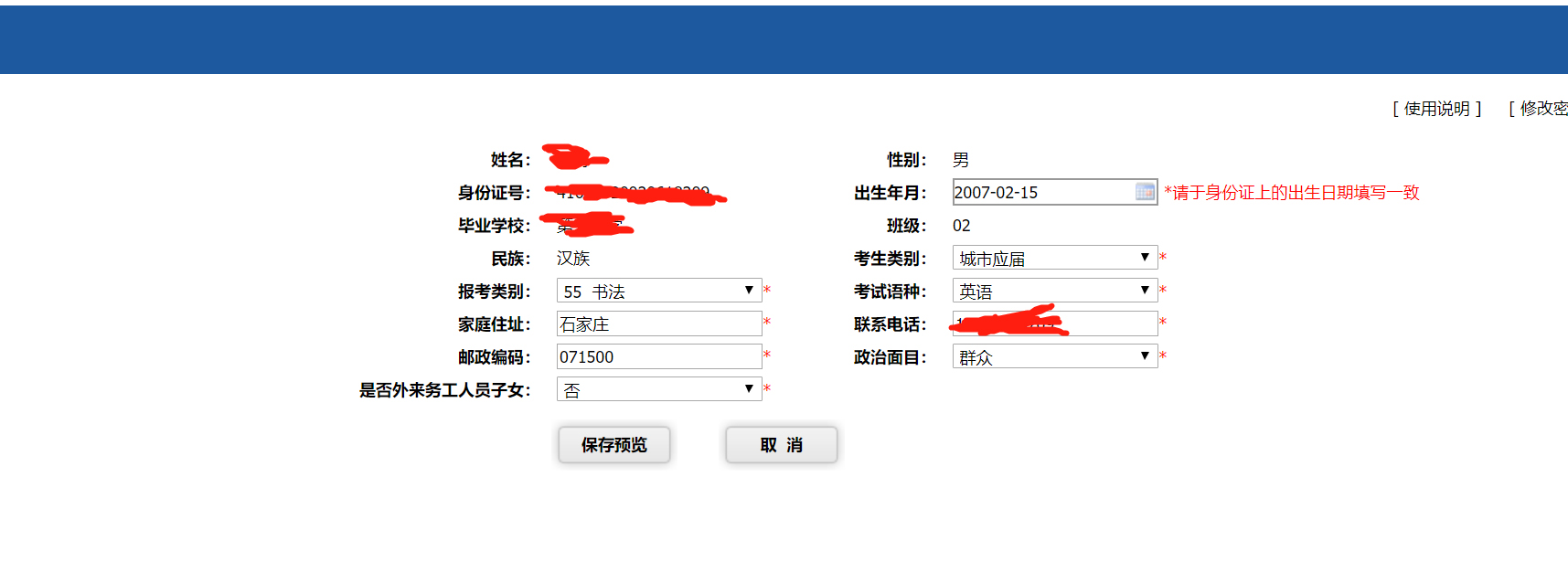The image size is (1568, 562).
Task: Open the 使用说明 link
Action: pos(1436,109)
